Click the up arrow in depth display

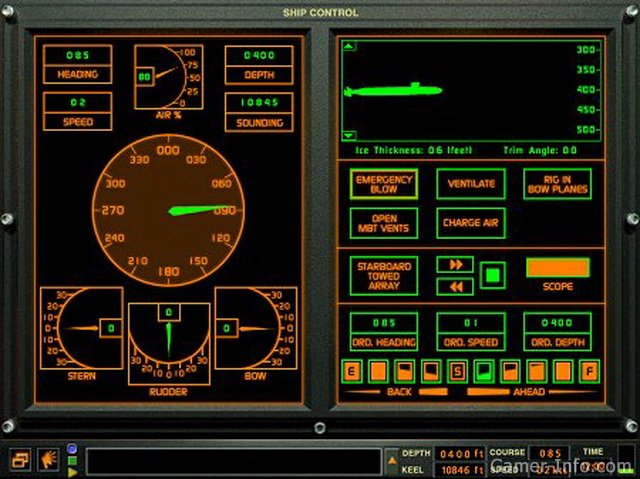348,46
